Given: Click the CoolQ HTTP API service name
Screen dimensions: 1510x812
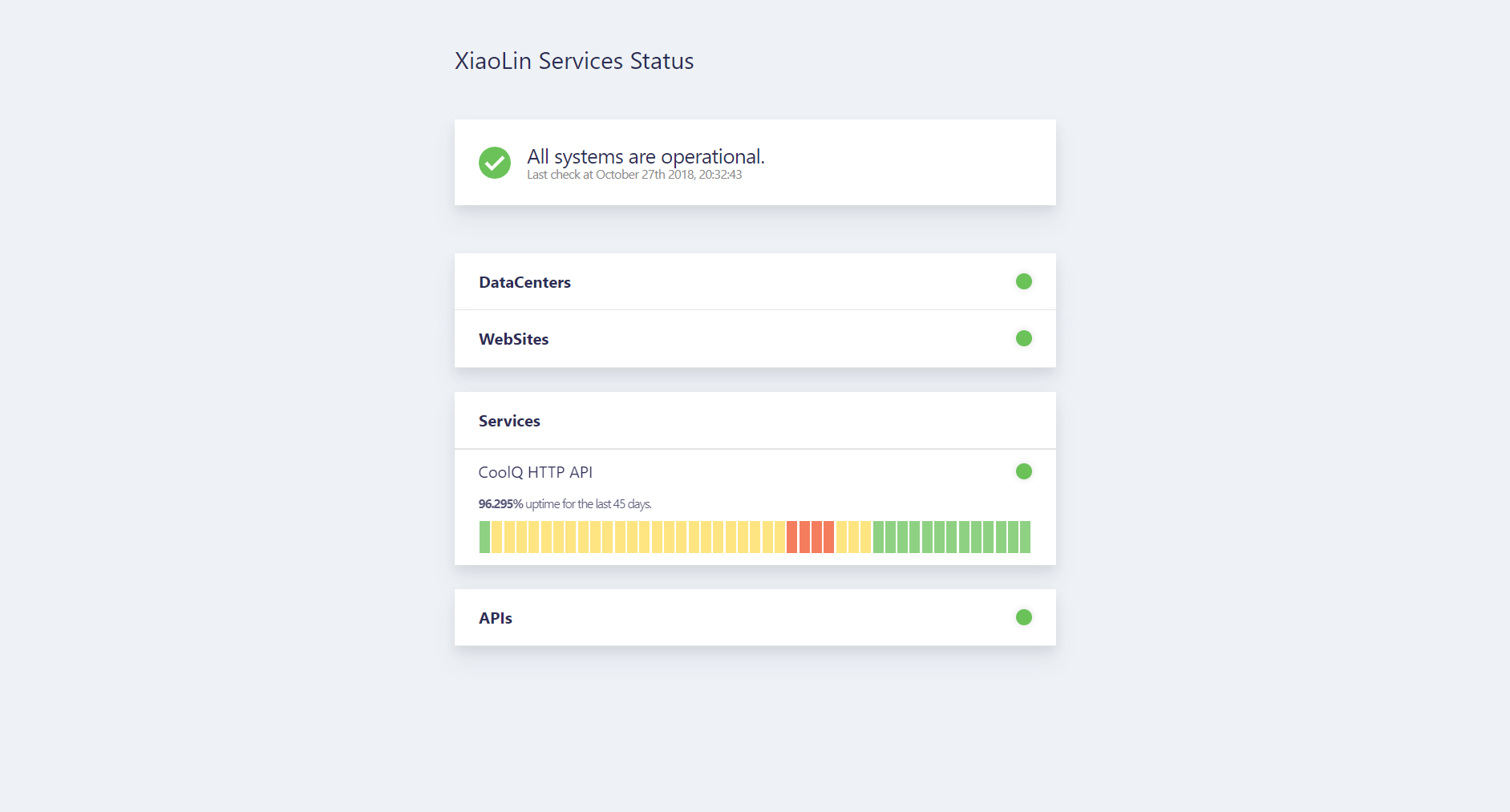Looking at the screenshot, I should (535, 472).
